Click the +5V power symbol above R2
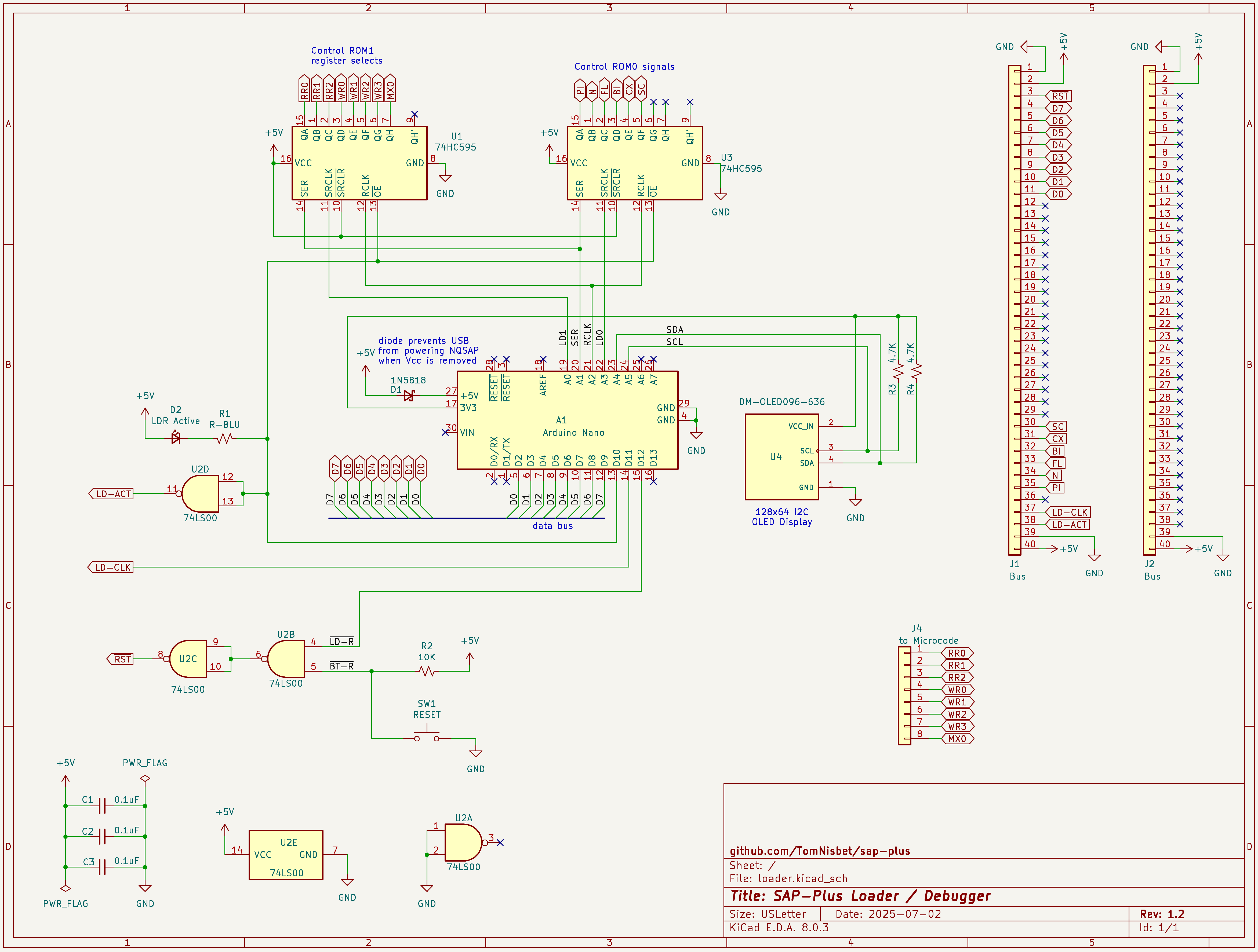 pos(470,658)
